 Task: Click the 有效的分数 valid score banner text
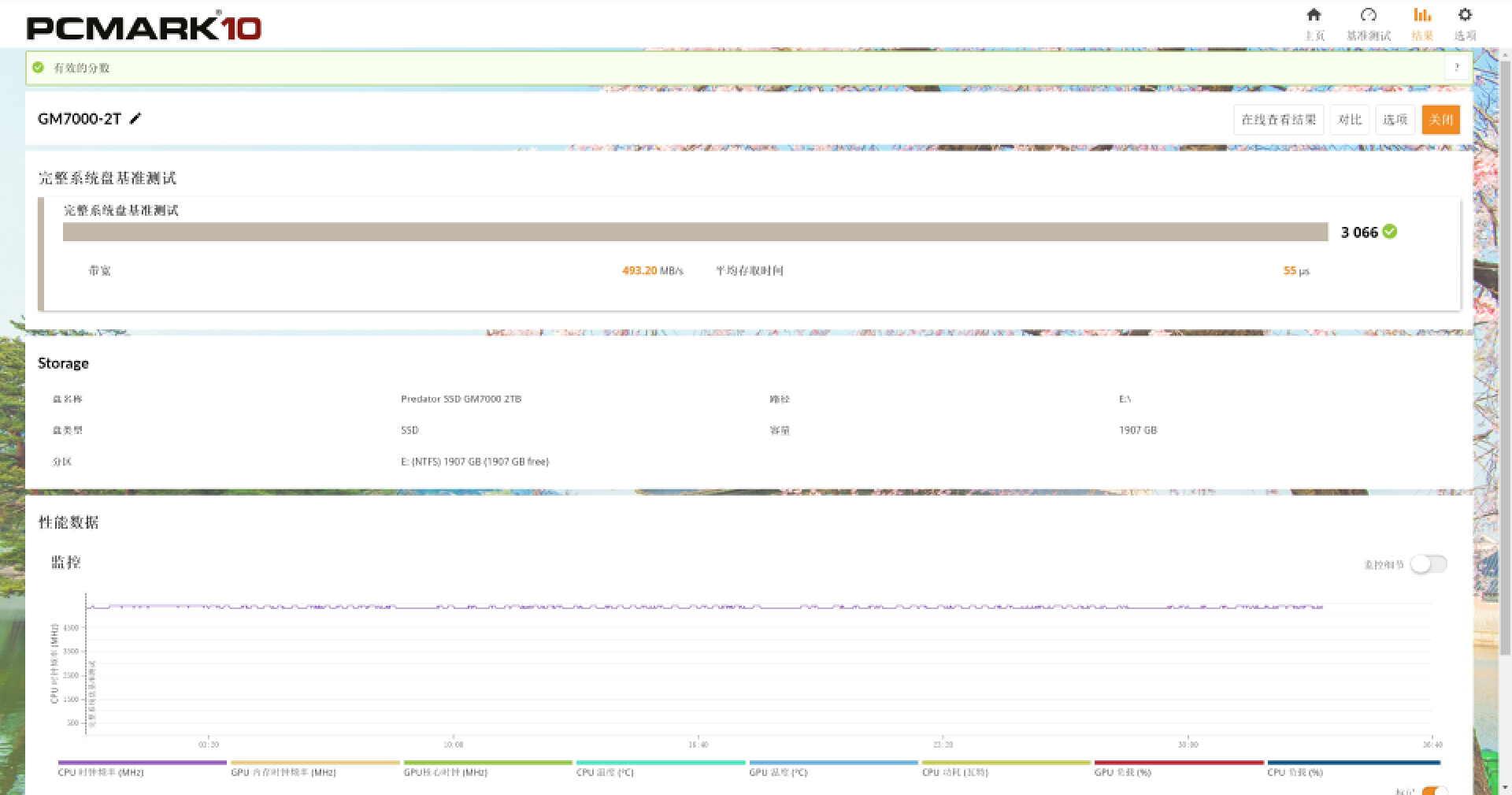81,68
